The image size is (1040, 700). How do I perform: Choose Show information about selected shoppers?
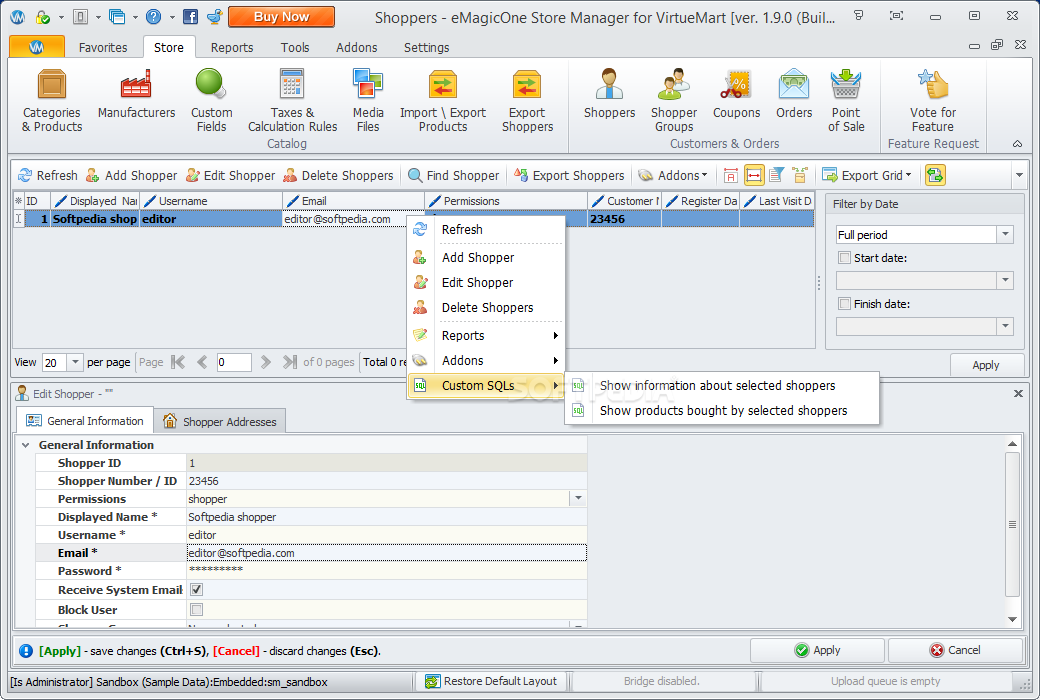722,385
